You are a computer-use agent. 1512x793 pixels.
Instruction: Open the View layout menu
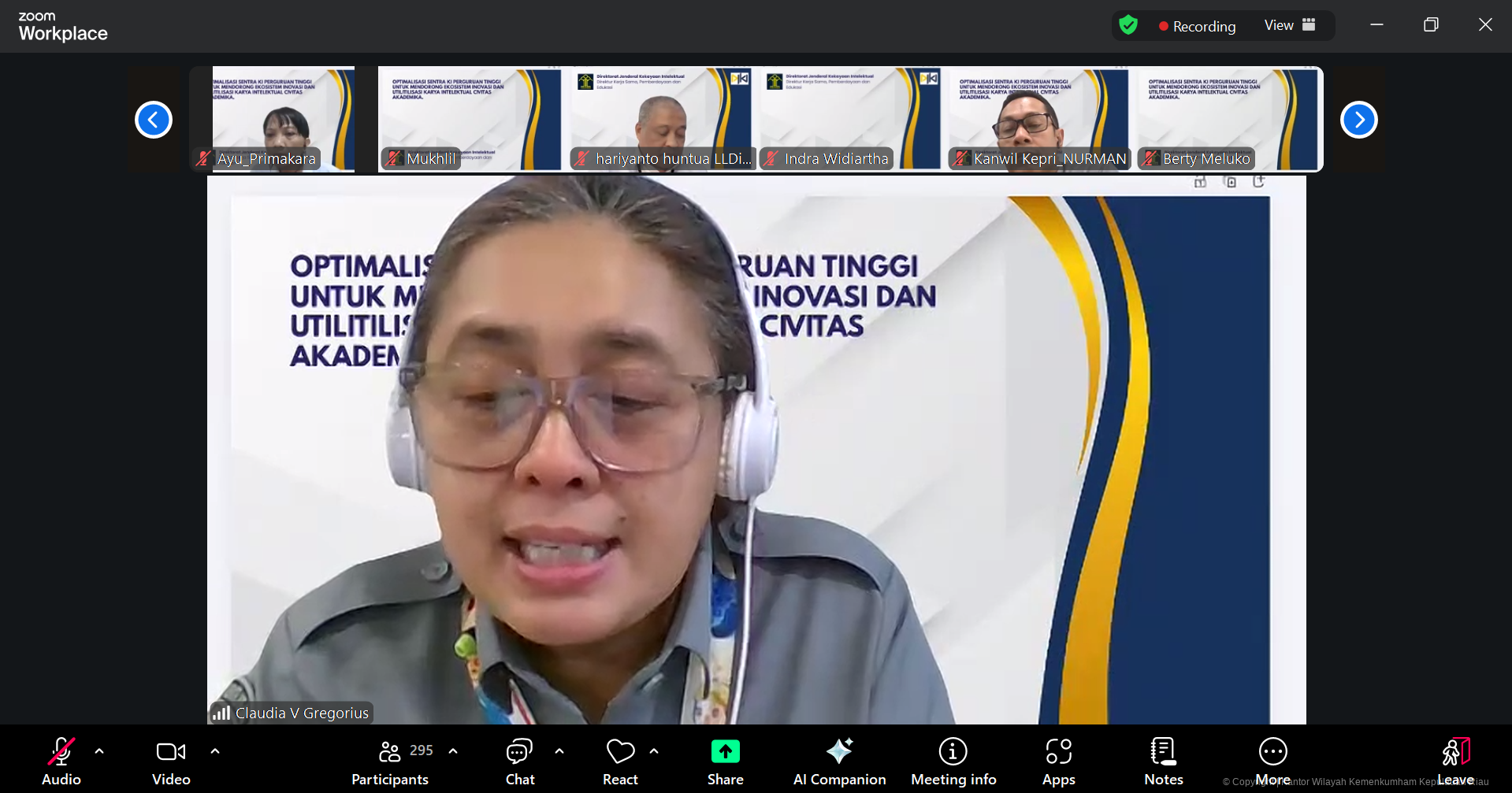point(1289,25)
